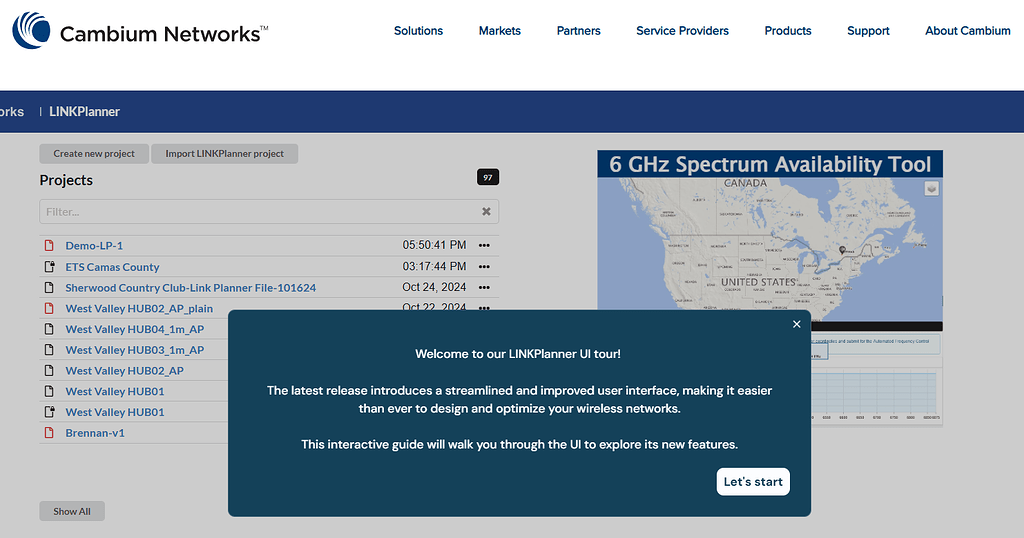Click the Projects heading

(x=66, y=180)
